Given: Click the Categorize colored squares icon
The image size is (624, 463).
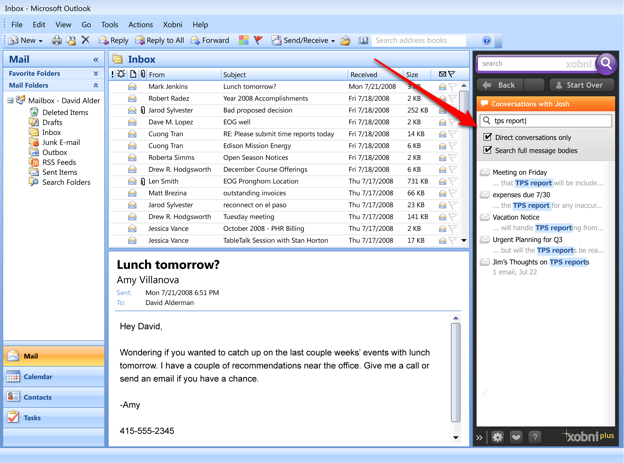Looking at the screenshot, I should point(243,41).
